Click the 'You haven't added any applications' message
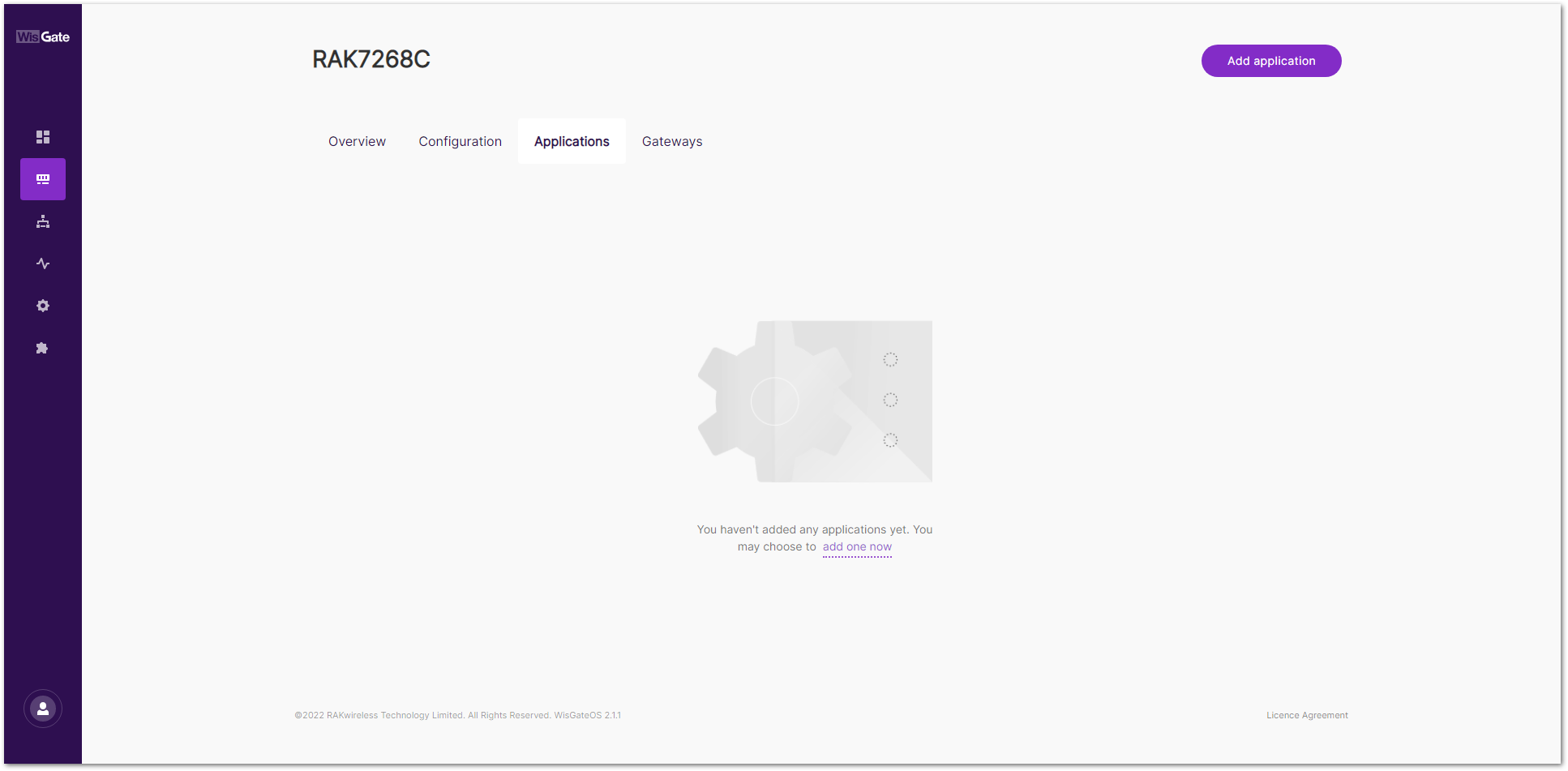Viewport: 1568px width, 771px height. tap(815, 538)
